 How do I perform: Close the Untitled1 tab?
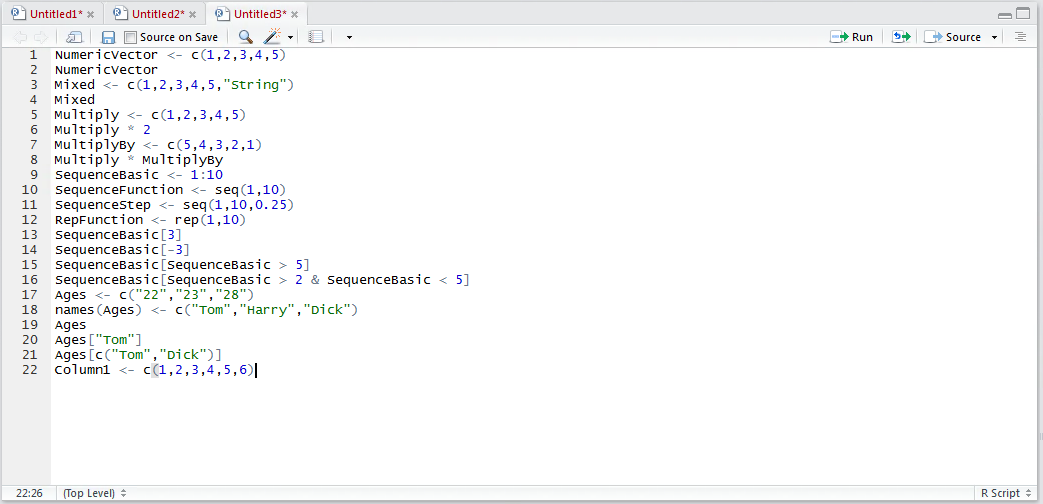pos(91,15)
